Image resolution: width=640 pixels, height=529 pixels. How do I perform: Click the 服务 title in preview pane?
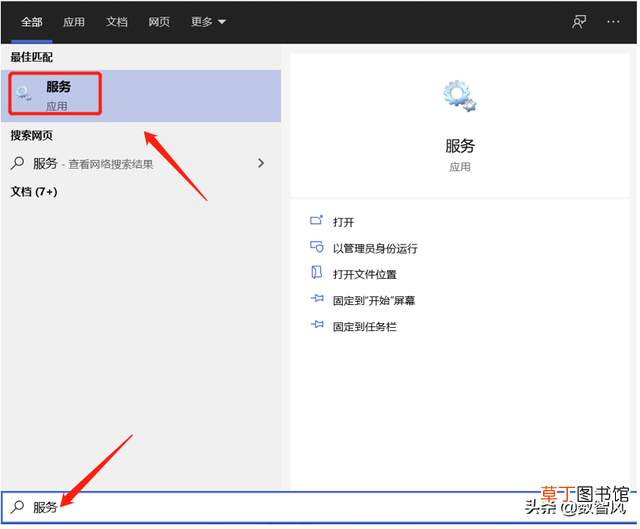(460, 146)
